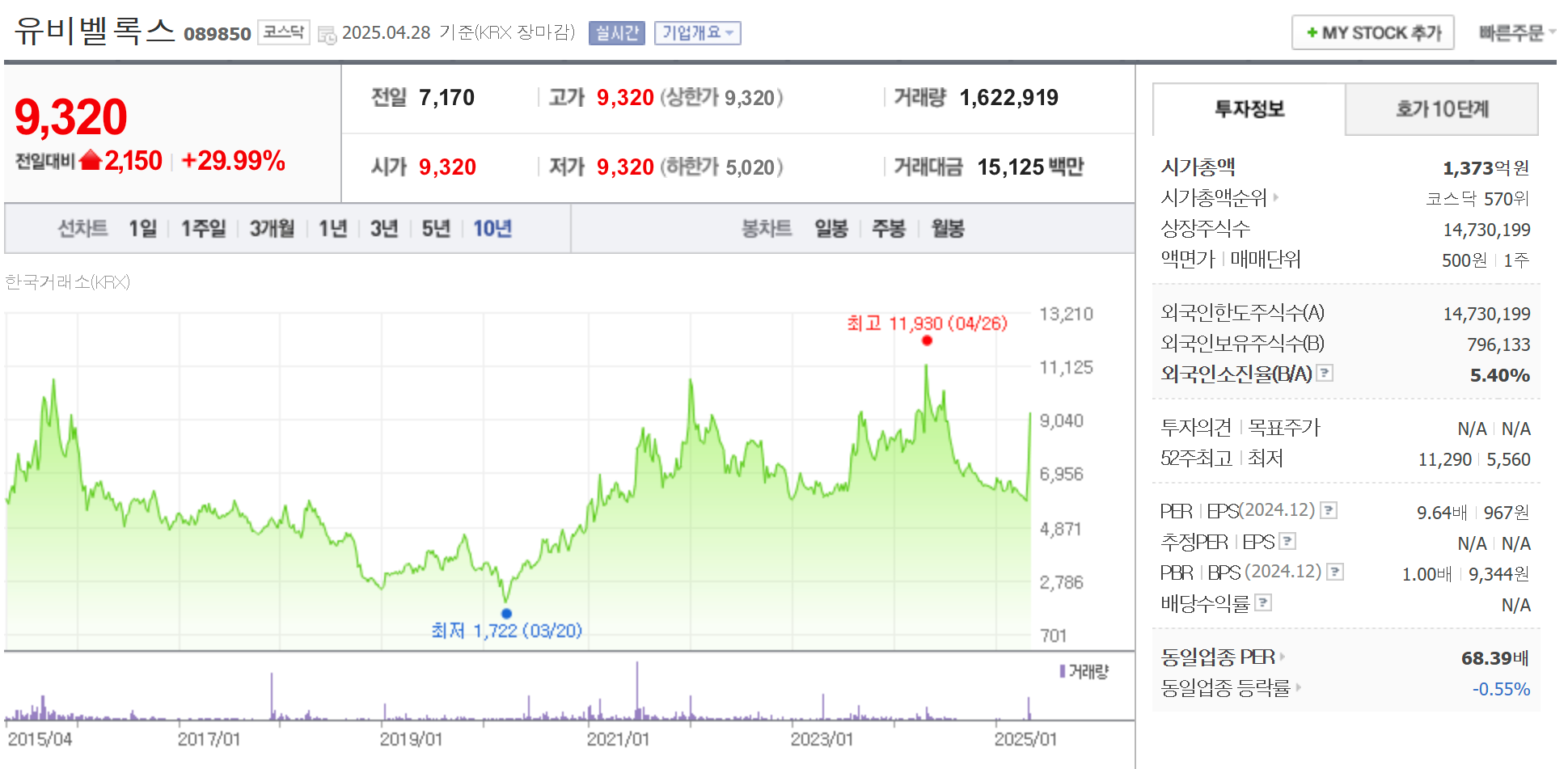Click the 한국거래소(KRX) chart label

[67, 281]
